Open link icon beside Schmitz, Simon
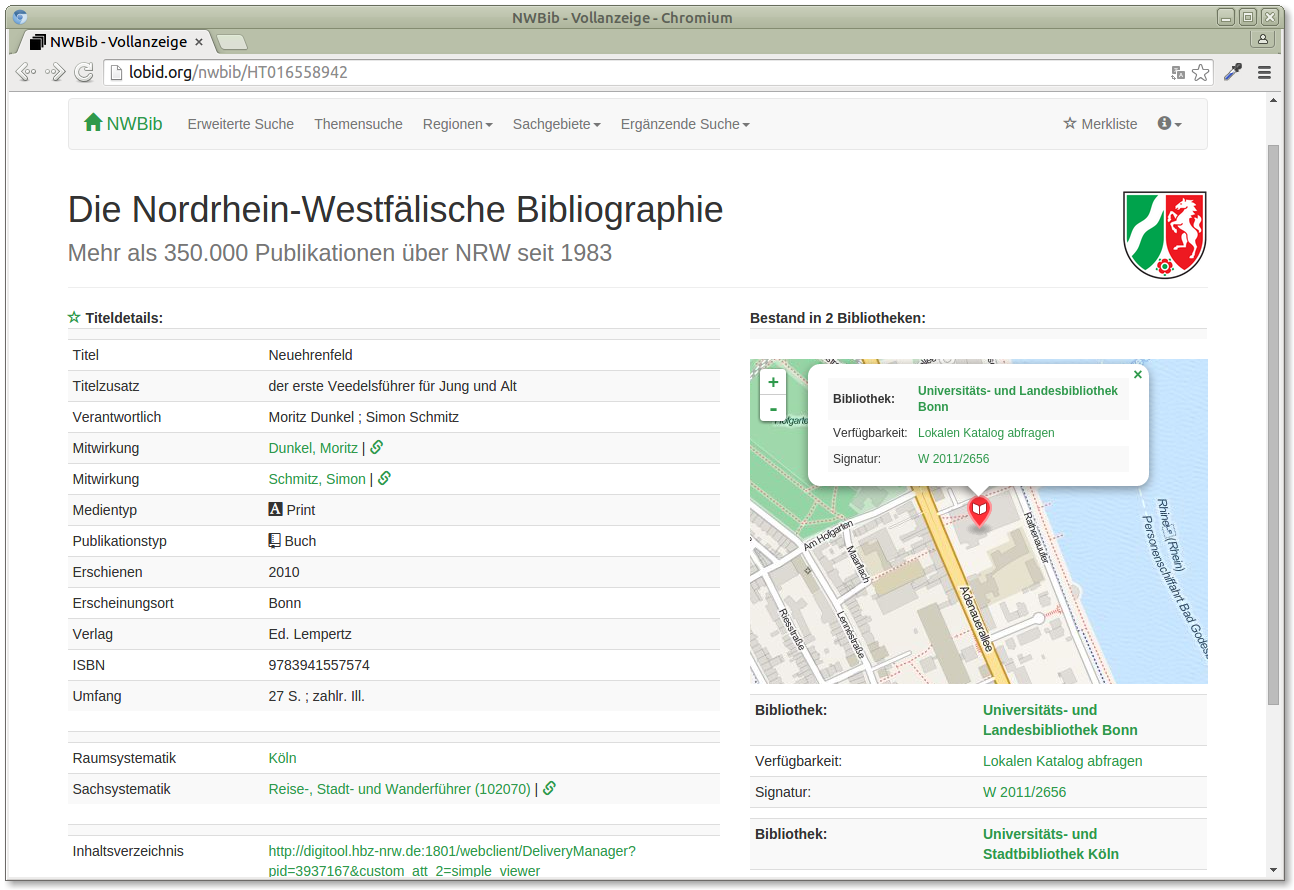The width and height of the screenshot is (1294, 890). tap(385, 479)
